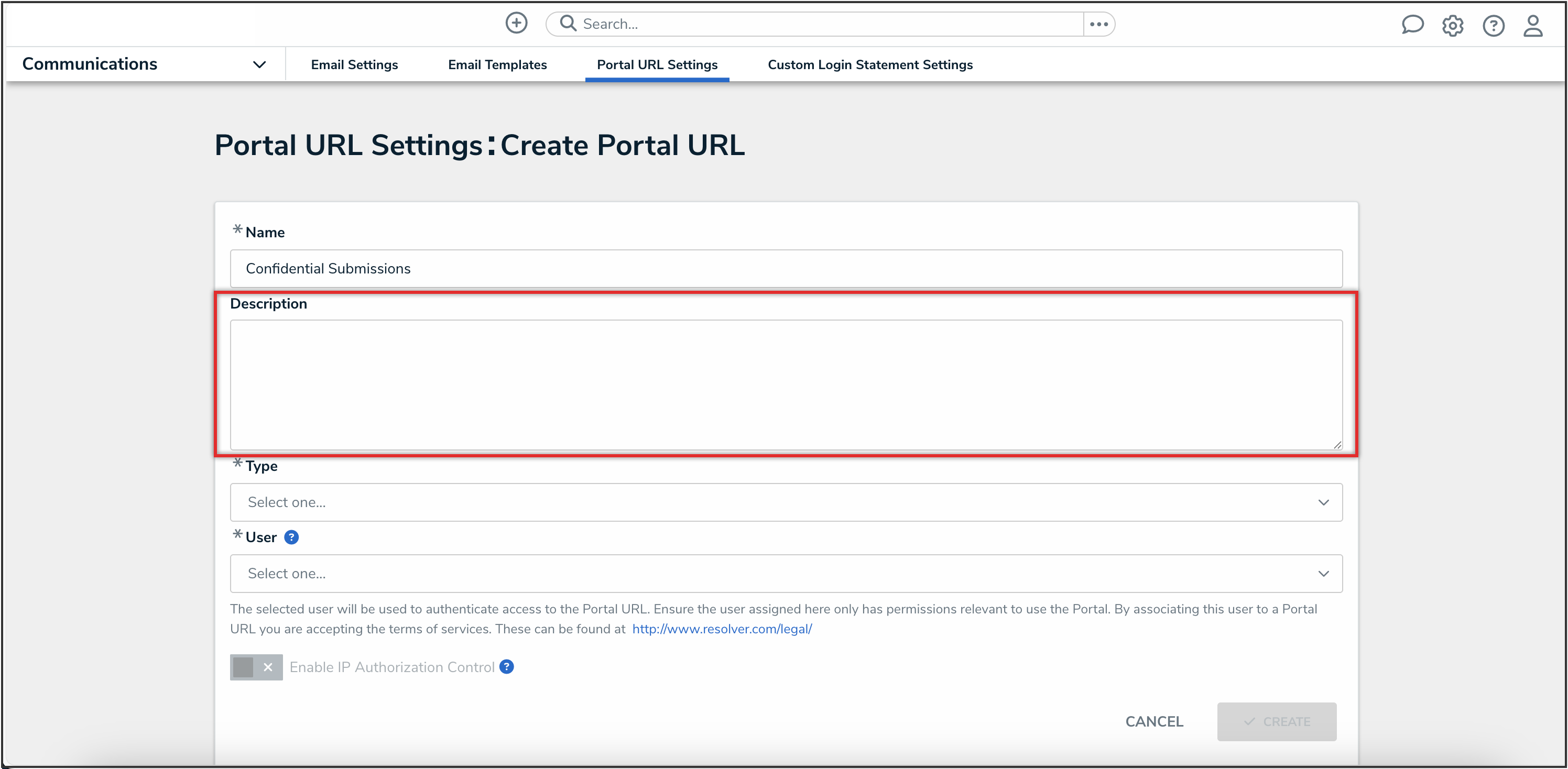1568x769 pixels.
Task: Open the resolver.com legal link
Action: click(x=722, y=629)
